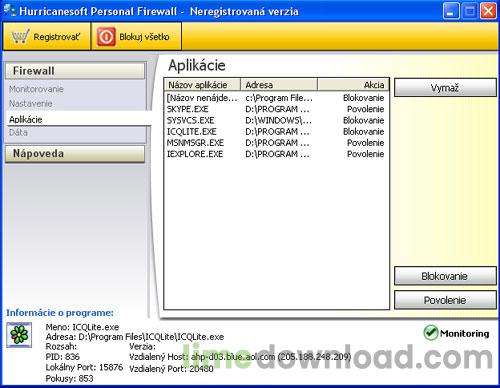Click the Hurricanesoft title bar app icon
The width and height of the screenshot is (500, 388).
pyautogui.click(x=9, y=11)
